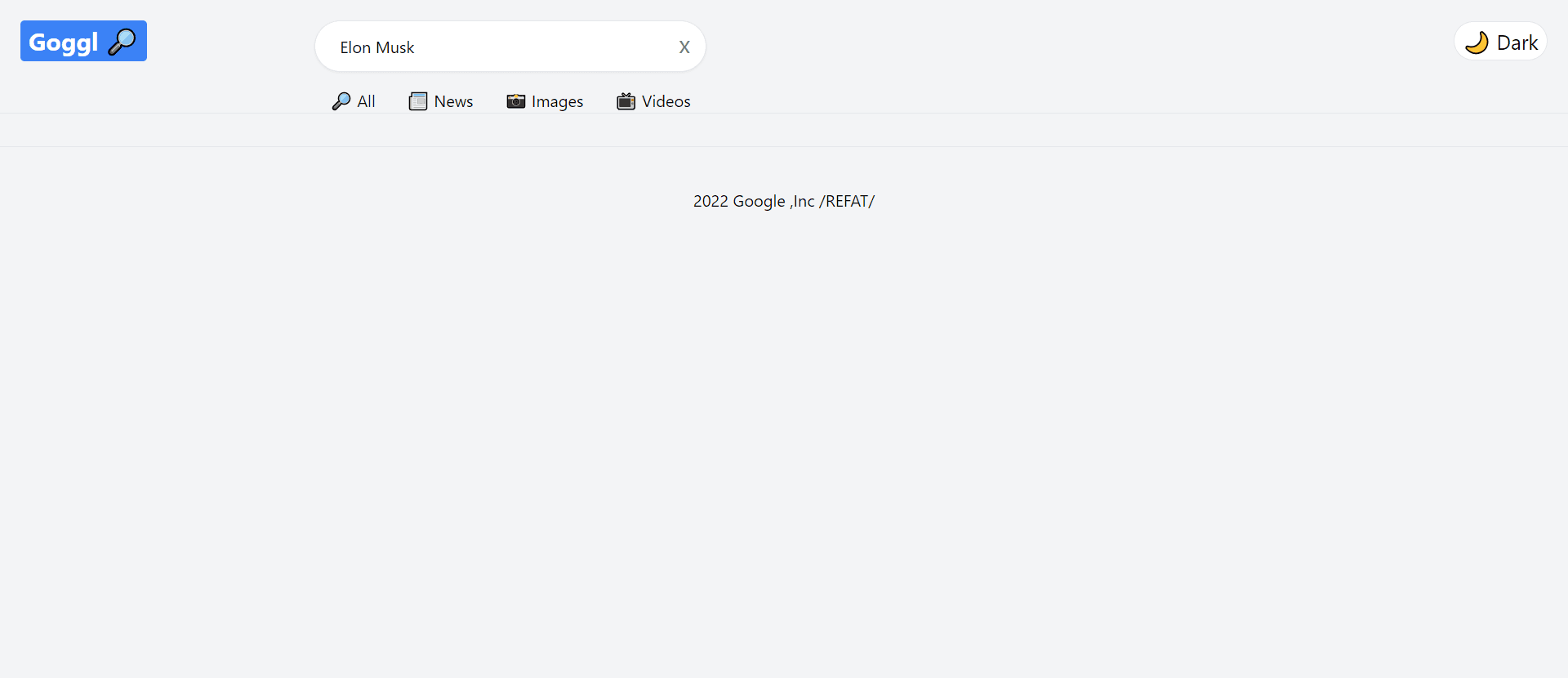The height and width of the screenshot is (678, 1568).
Task: Click the magnifier icon beside All
Action: click(341, 101)
